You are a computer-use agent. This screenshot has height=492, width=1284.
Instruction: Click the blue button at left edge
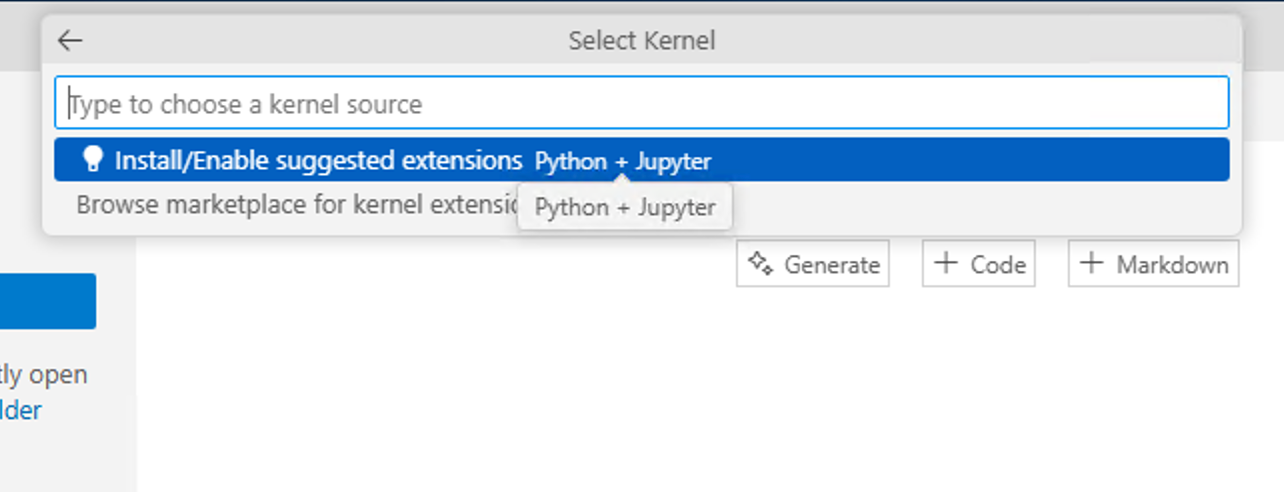47,301
